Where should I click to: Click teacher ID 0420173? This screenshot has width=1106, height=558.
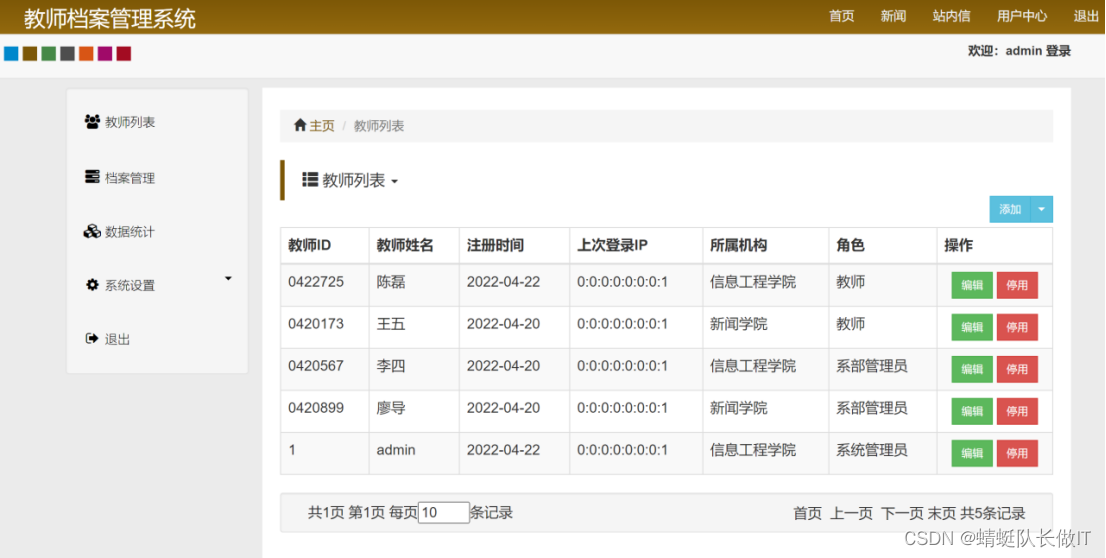(316, 325)
